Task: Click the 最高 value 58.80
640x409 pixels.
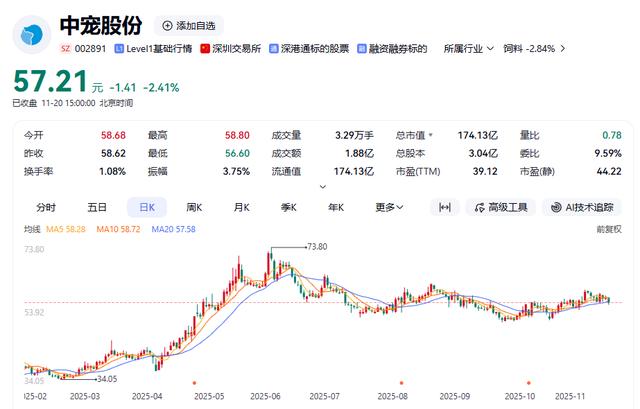Action: coord(237,135)
